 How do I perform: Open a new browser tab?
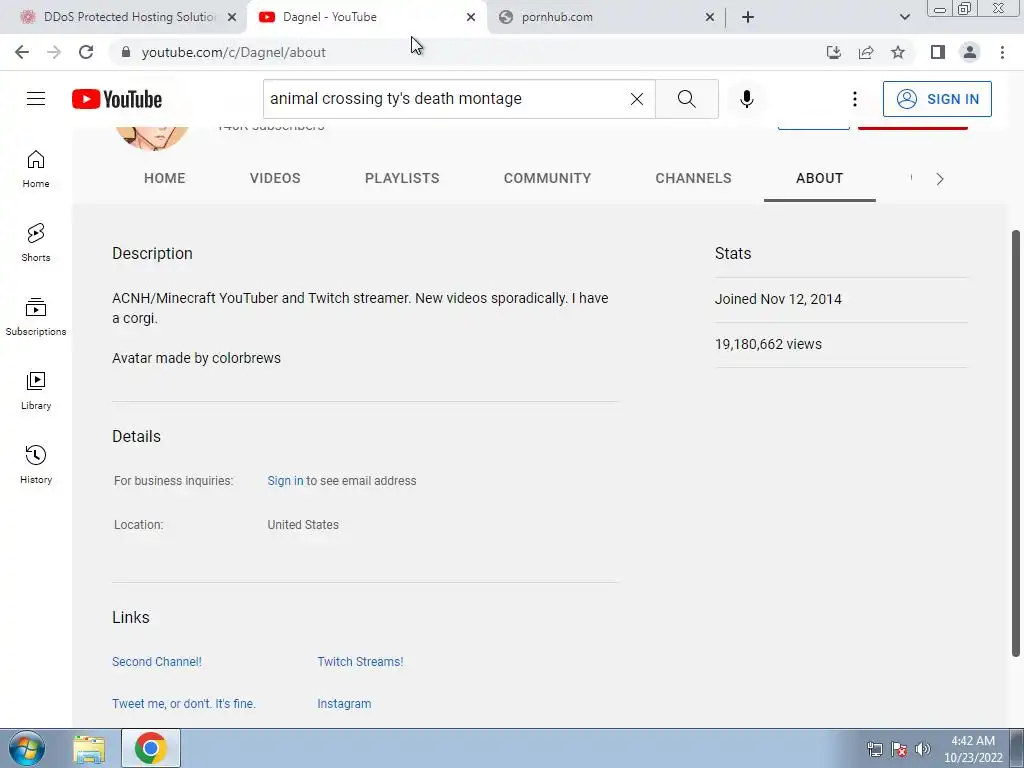tap(748, 17)
